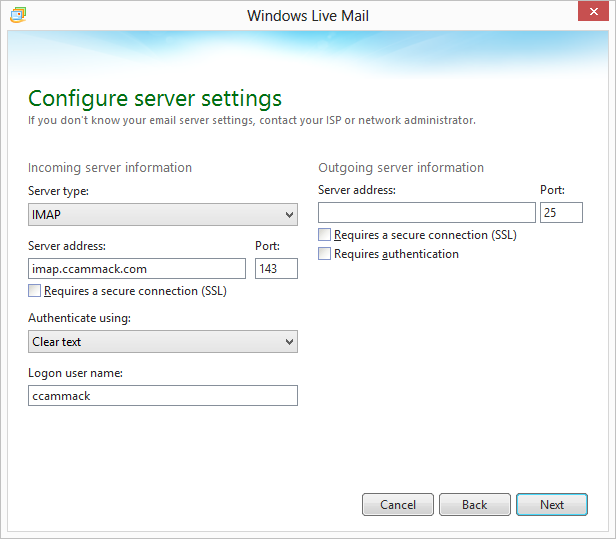This screenshot has width=616, height=539.
Task: Click the Windows Live Mail title bar icon
Action: (x=18, y=15)
